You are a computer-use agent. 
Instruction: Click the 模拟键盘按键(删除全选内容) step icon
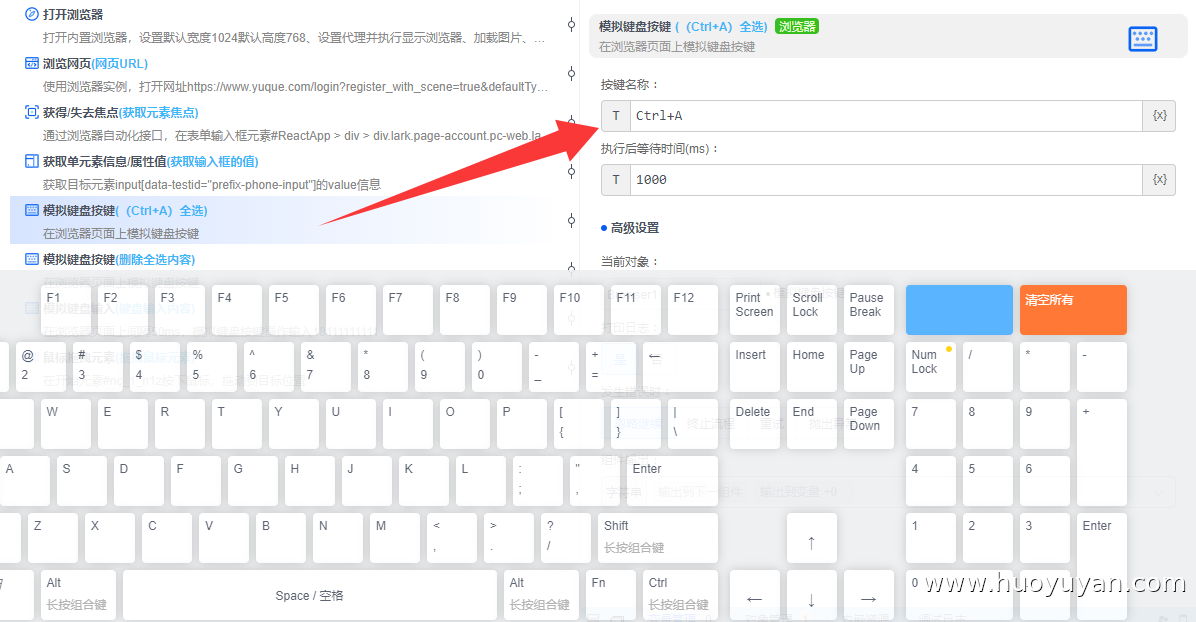click(32, 259)
